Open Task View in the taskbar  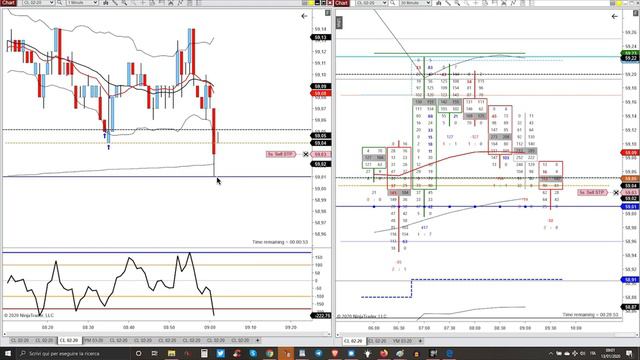click(x=154, y=353)
